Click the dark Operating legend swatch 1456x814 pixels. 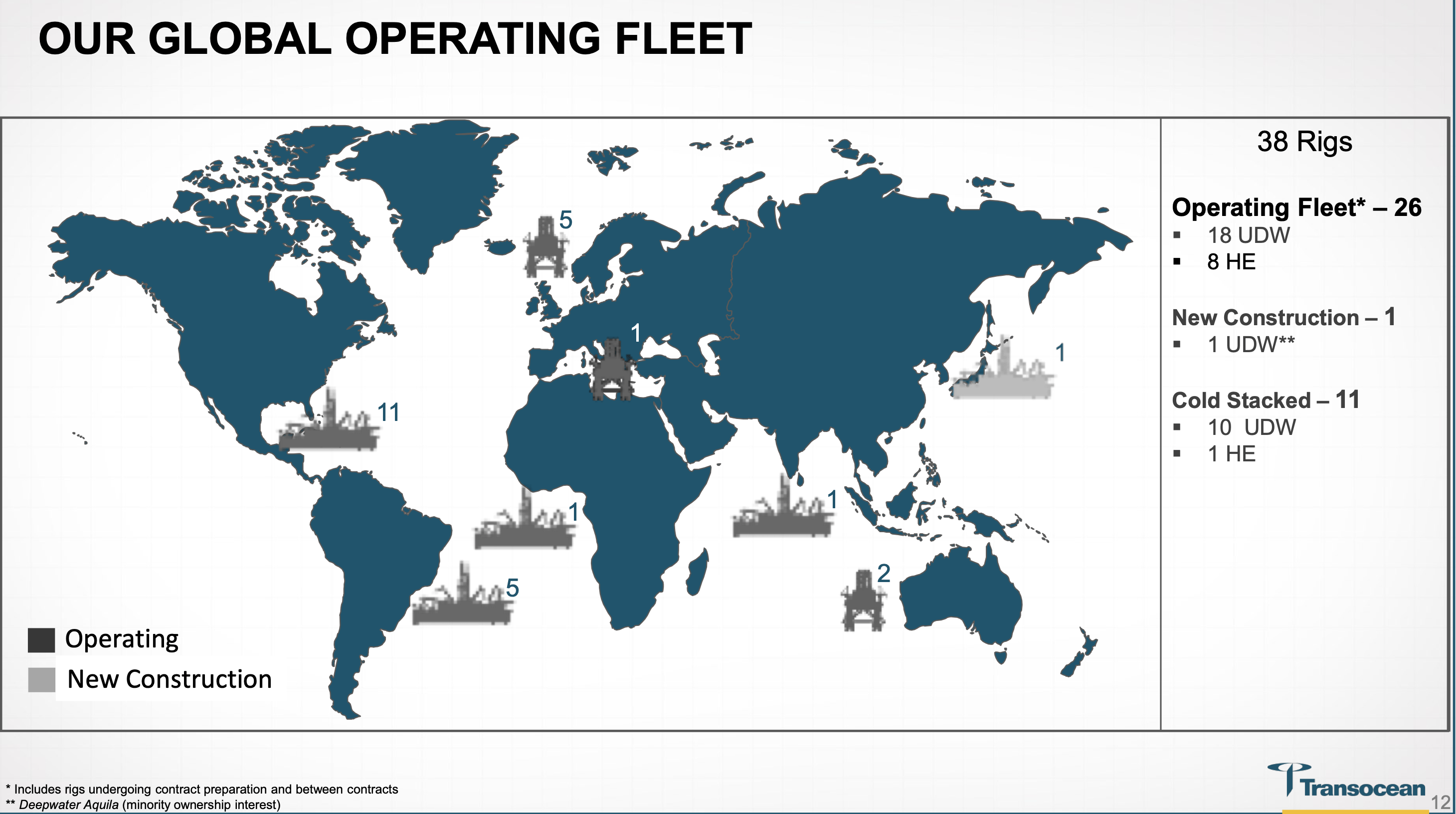point(41,640)
